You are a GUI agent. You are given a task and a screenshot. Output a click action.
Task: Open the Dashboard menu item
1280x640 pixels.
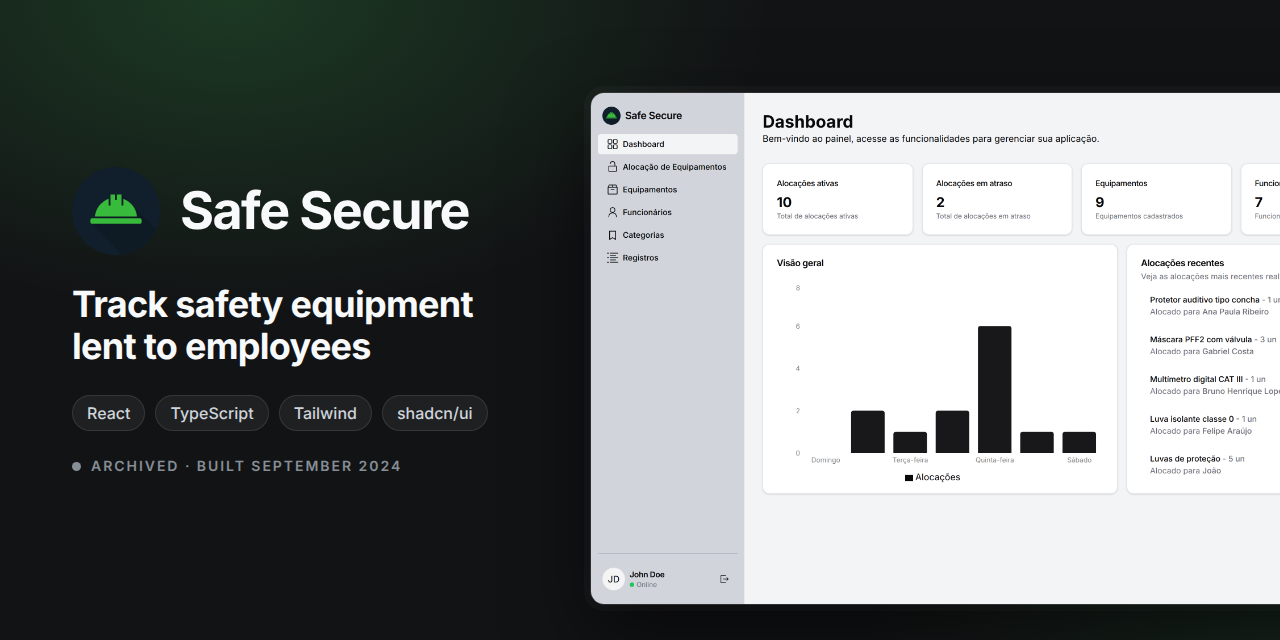click(668, 144)
